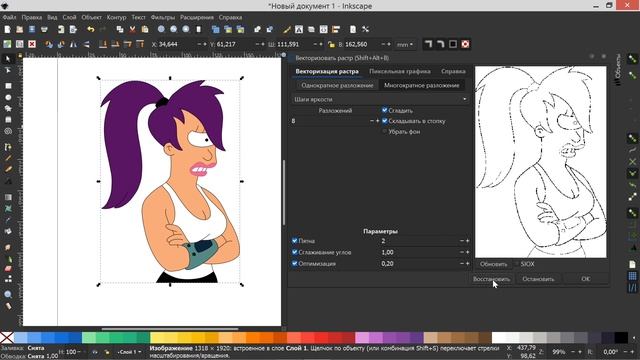Open the Расширения menu
Image resolution: width=640 pixels, height=360 pixels.
(197, 17)
